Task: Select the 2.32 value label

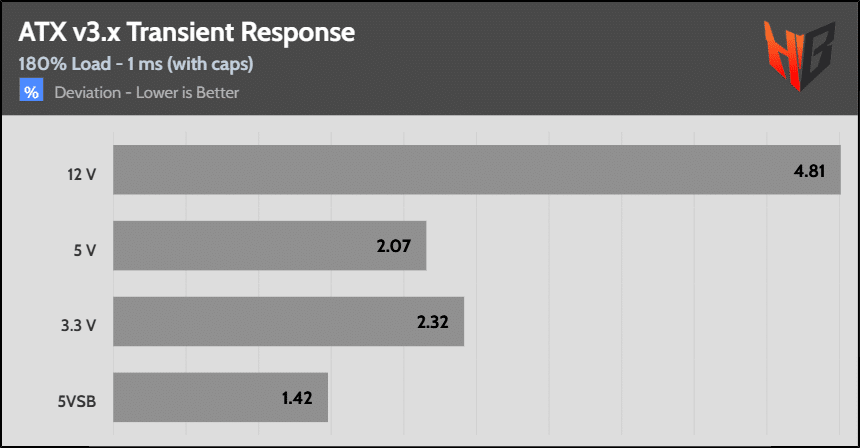Action: pyautogui.click(x=432, y=322)
